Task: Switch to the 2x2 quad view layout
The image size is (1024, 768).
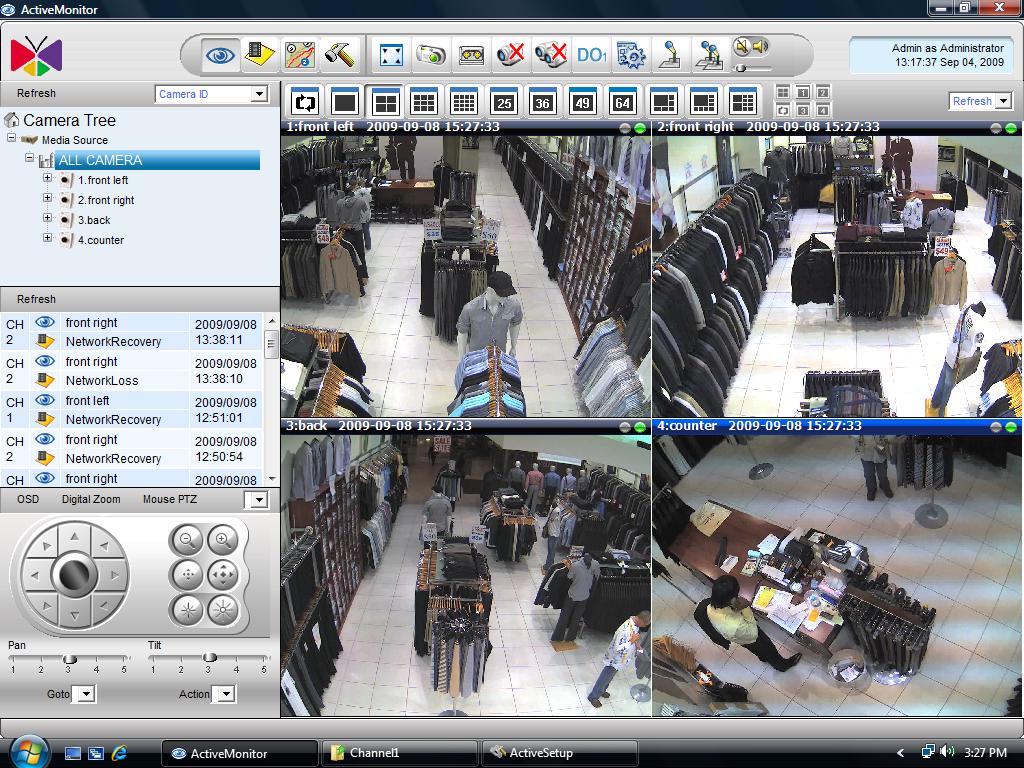Action: coord(384,102)
